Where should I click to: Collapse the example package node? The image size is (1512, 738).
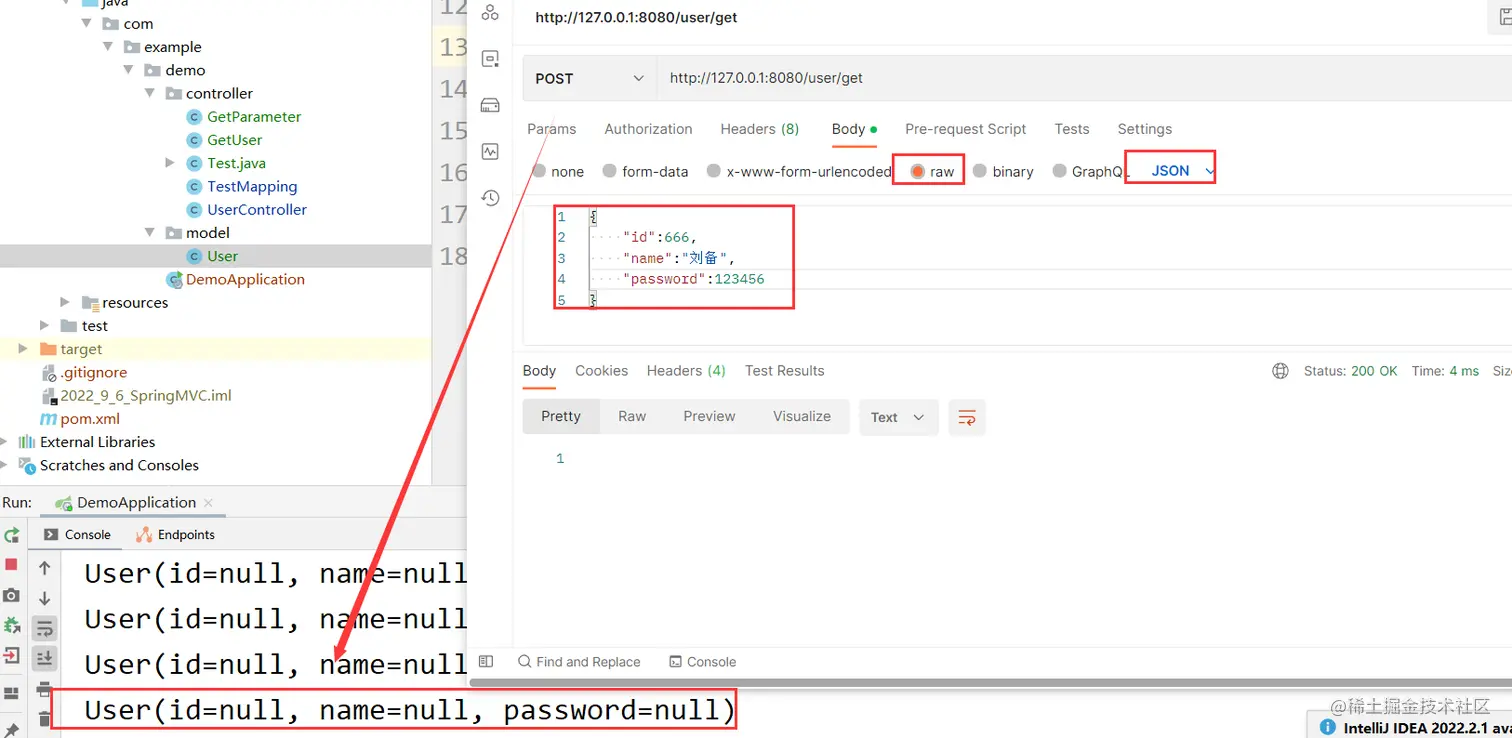[x=108, y=47]
